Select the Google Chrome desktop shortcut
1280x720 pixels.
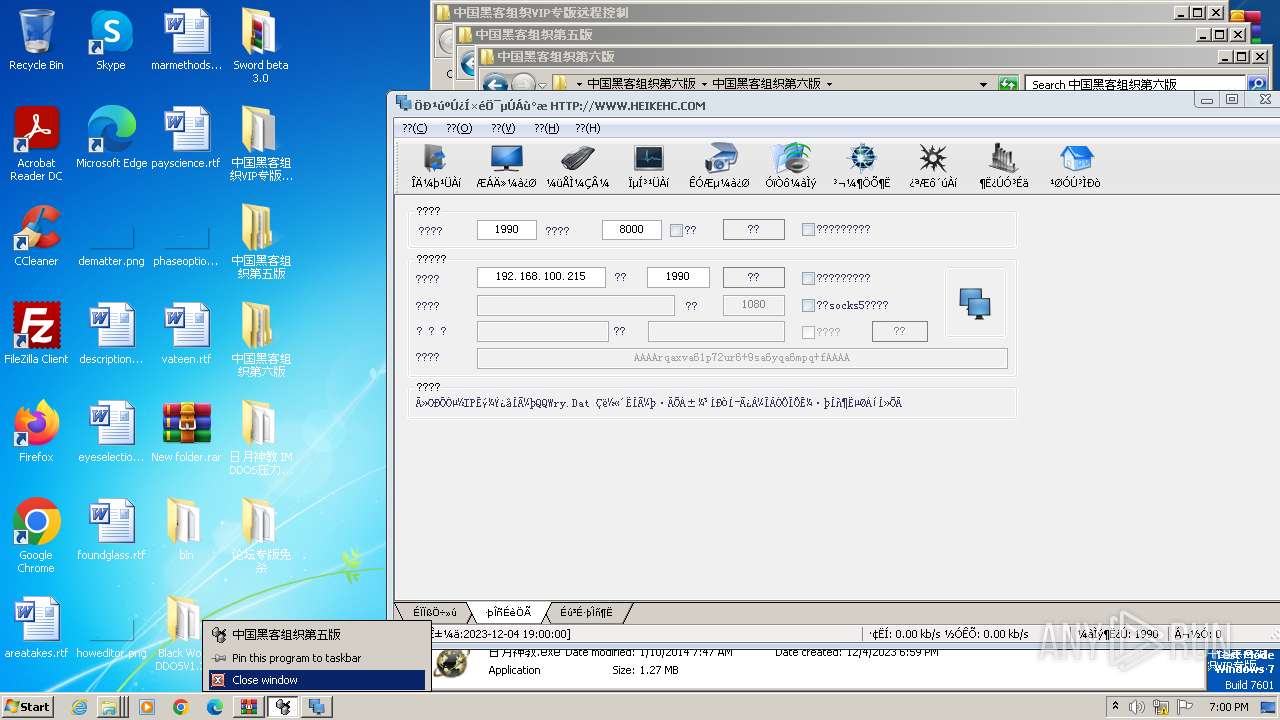tap(37, 536)
